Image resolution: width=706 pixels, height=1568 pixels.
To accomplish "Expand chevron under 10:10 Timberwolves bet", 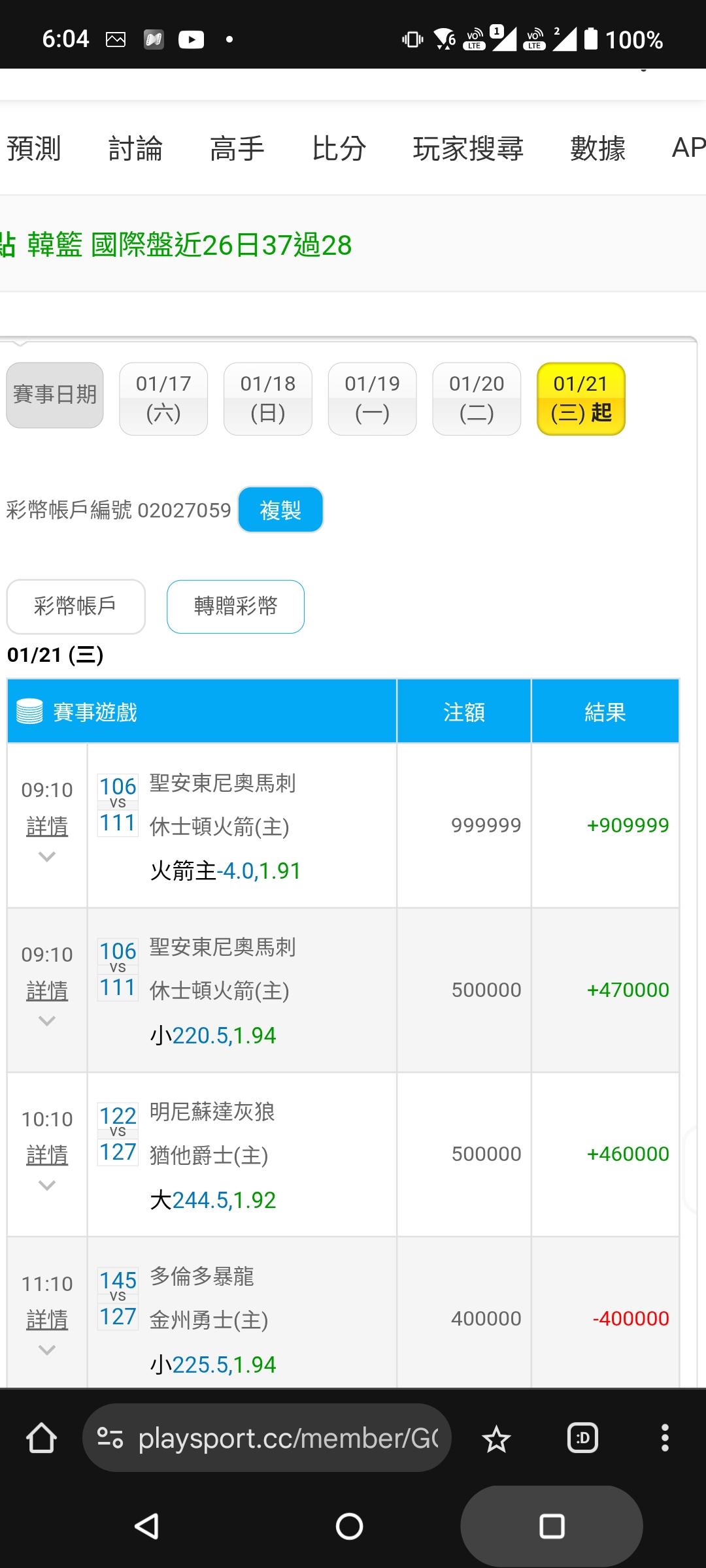I will [47, 1185].
